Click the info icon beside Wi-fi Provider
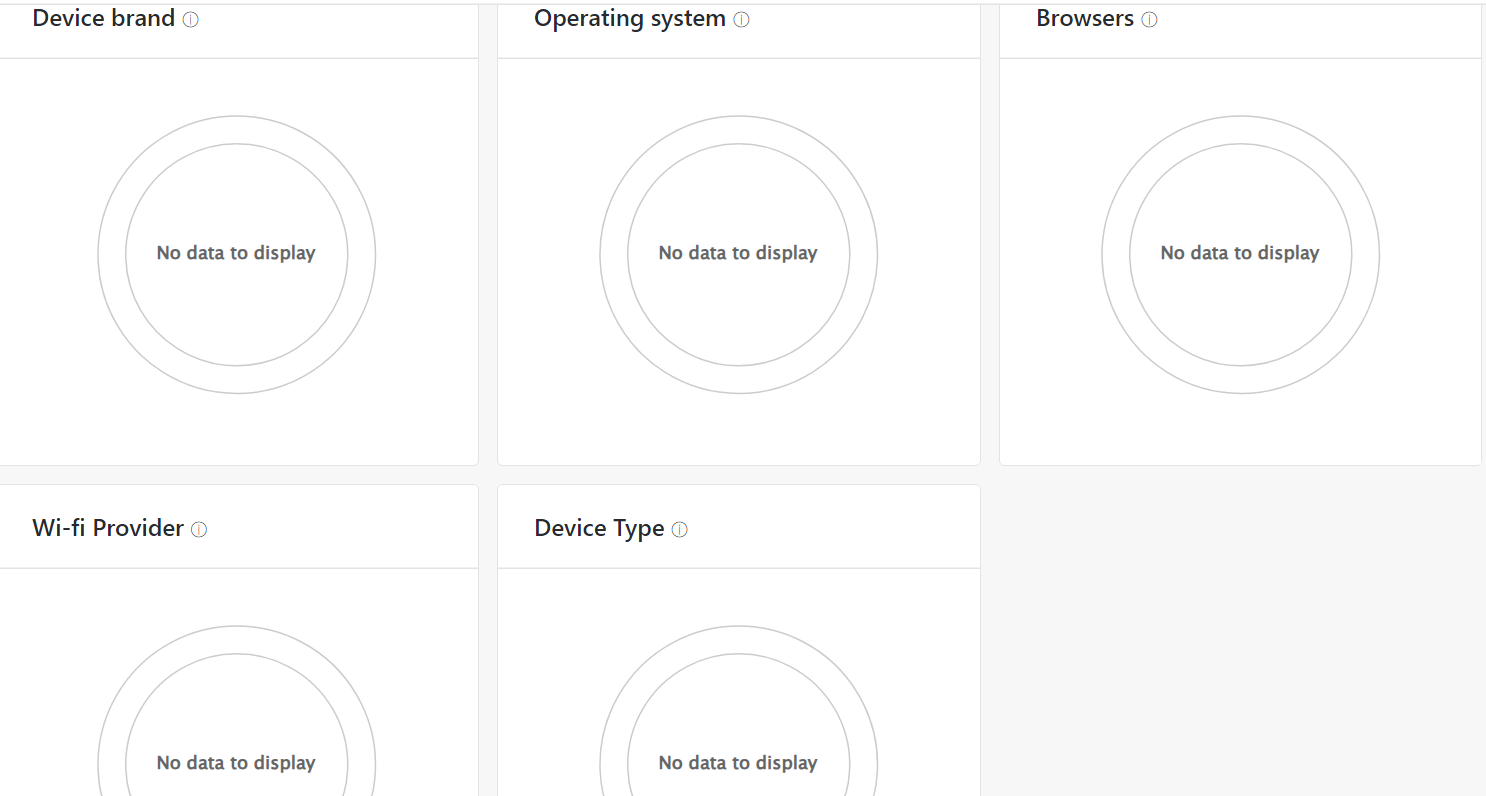The width and height of the screenshot is (1486, 796). (x=199, y=530)
